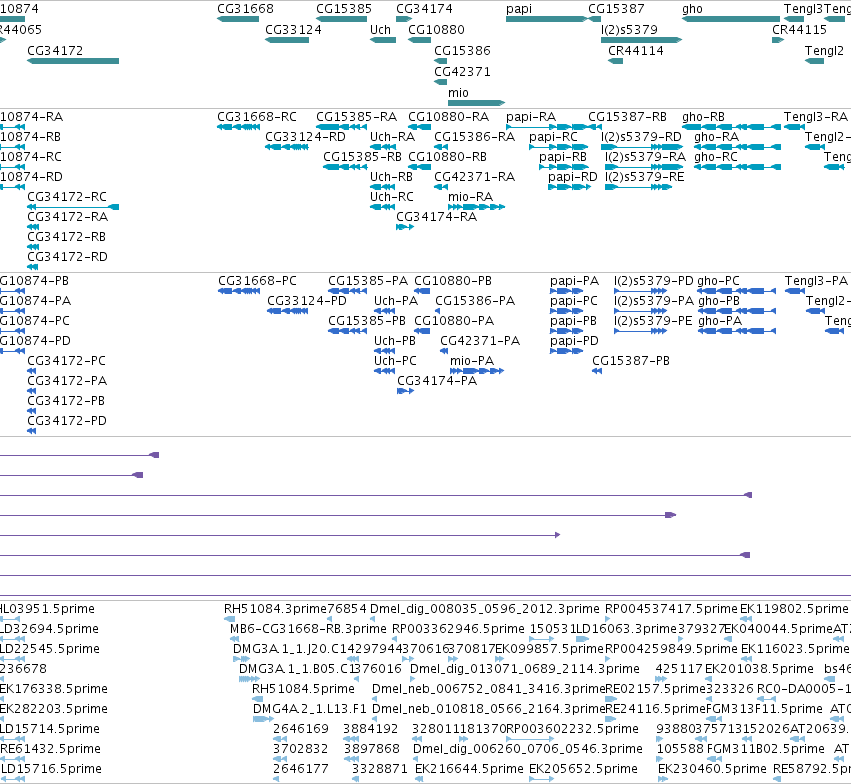Select transcript CG15387-RB
This screenshot has width=851, height=784.
[627, 117]
